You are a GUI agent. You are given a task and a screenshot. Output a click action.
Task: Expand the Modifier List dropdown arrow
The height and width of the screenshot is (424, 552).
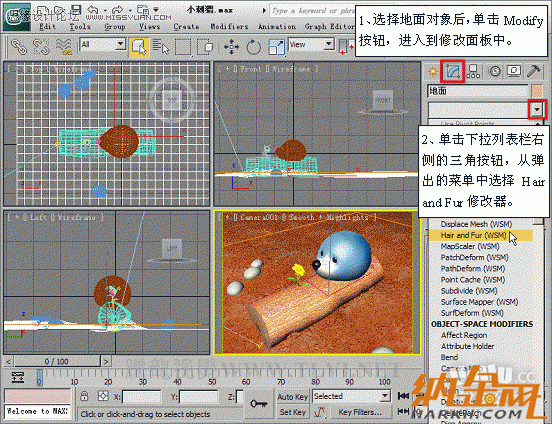pos(537,110)
